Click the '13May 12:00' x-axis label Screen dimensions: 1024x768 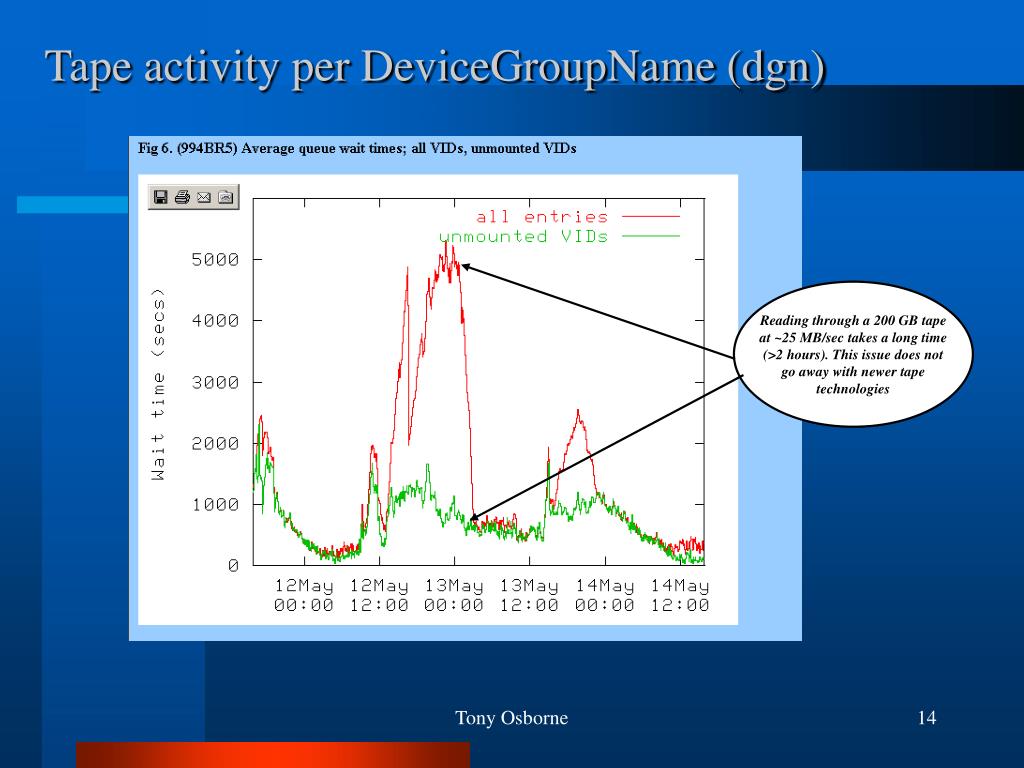[529, 596]
